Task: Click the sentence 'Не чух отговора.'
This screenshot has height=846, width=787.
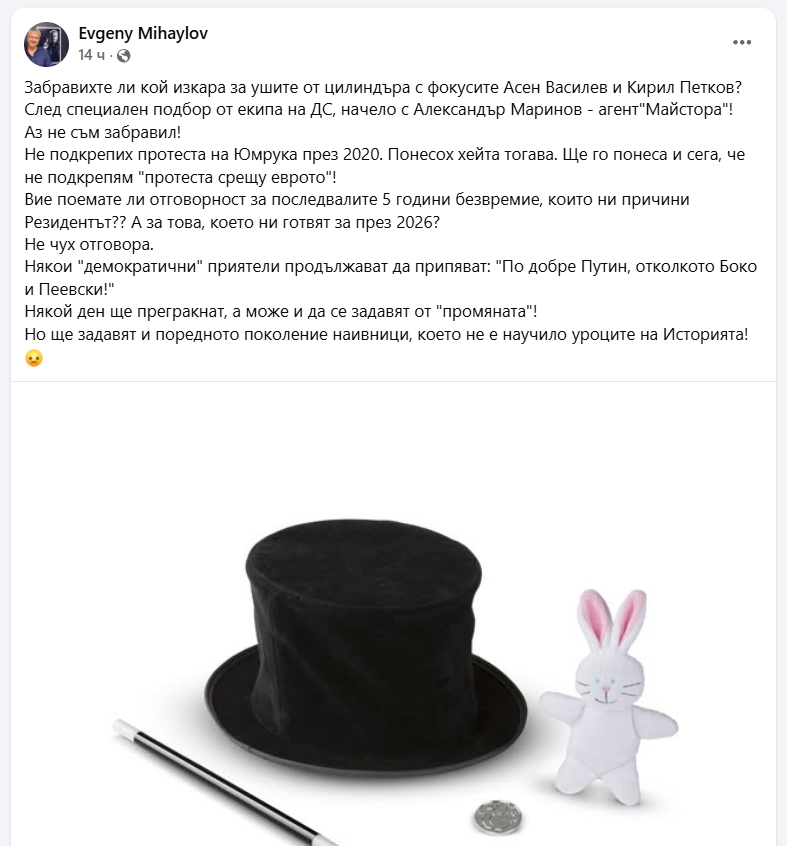Action: (89, 244)
